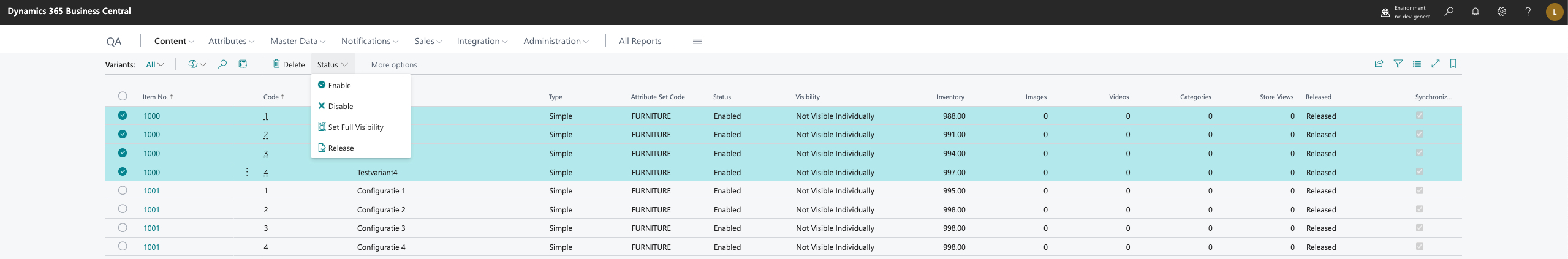Toggle the select-all rows circle
This screenshot has height=259, width=1568.
pos(123,96)
